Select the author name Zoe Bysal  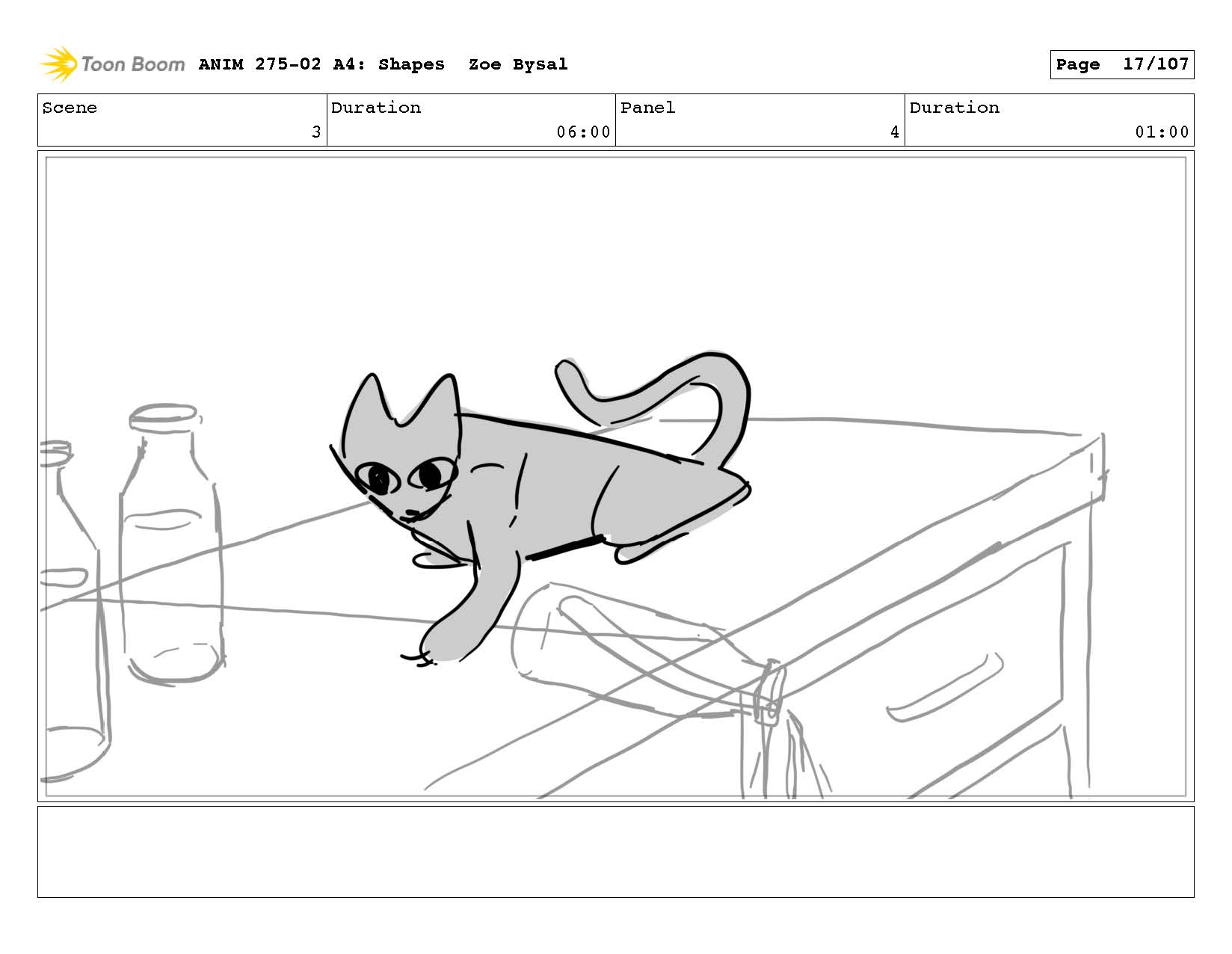[517, 64]
